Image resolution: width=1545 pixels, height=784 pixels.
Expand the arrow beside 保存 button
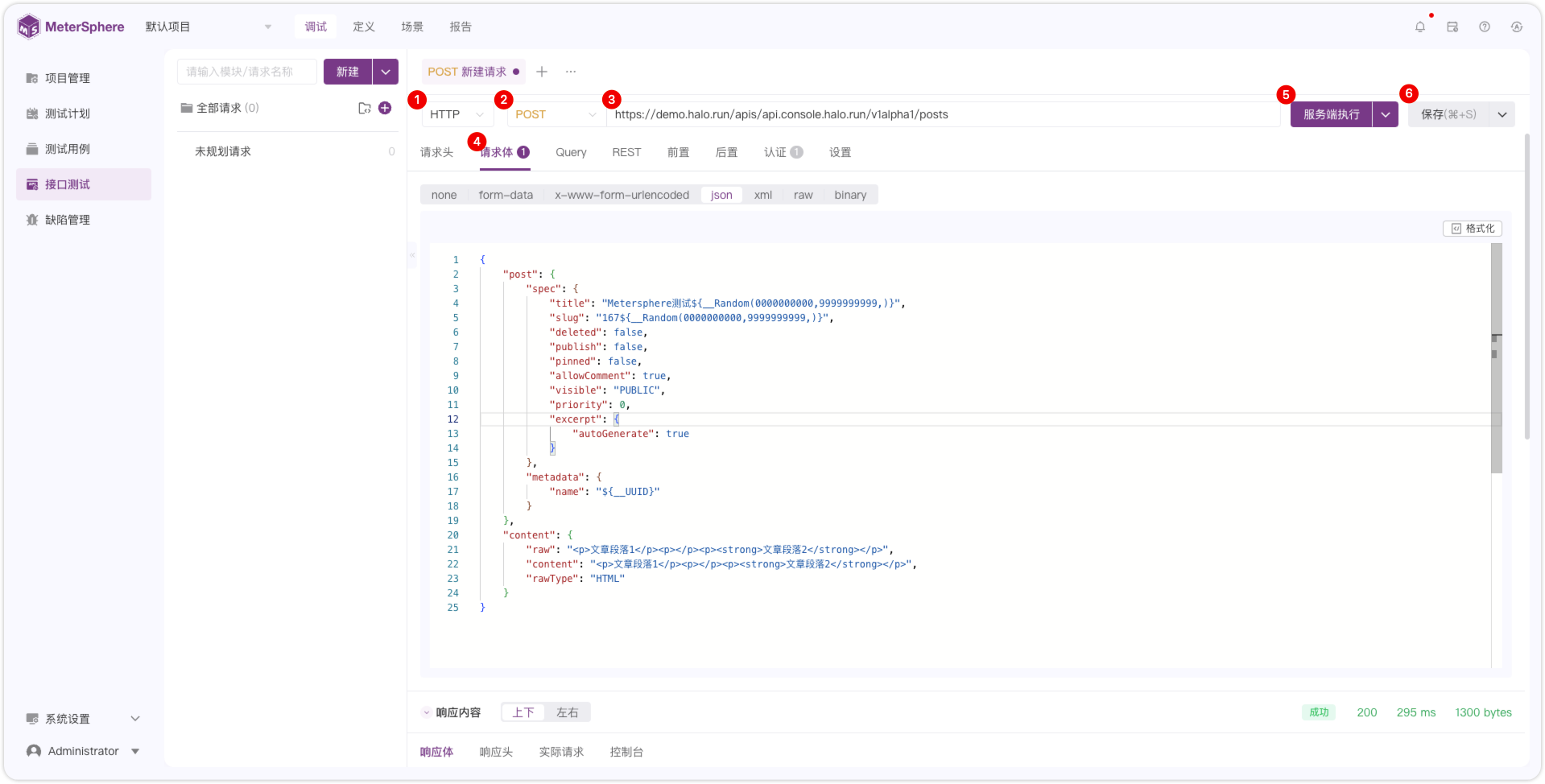pyautogui.click(x=1502, y=114)
